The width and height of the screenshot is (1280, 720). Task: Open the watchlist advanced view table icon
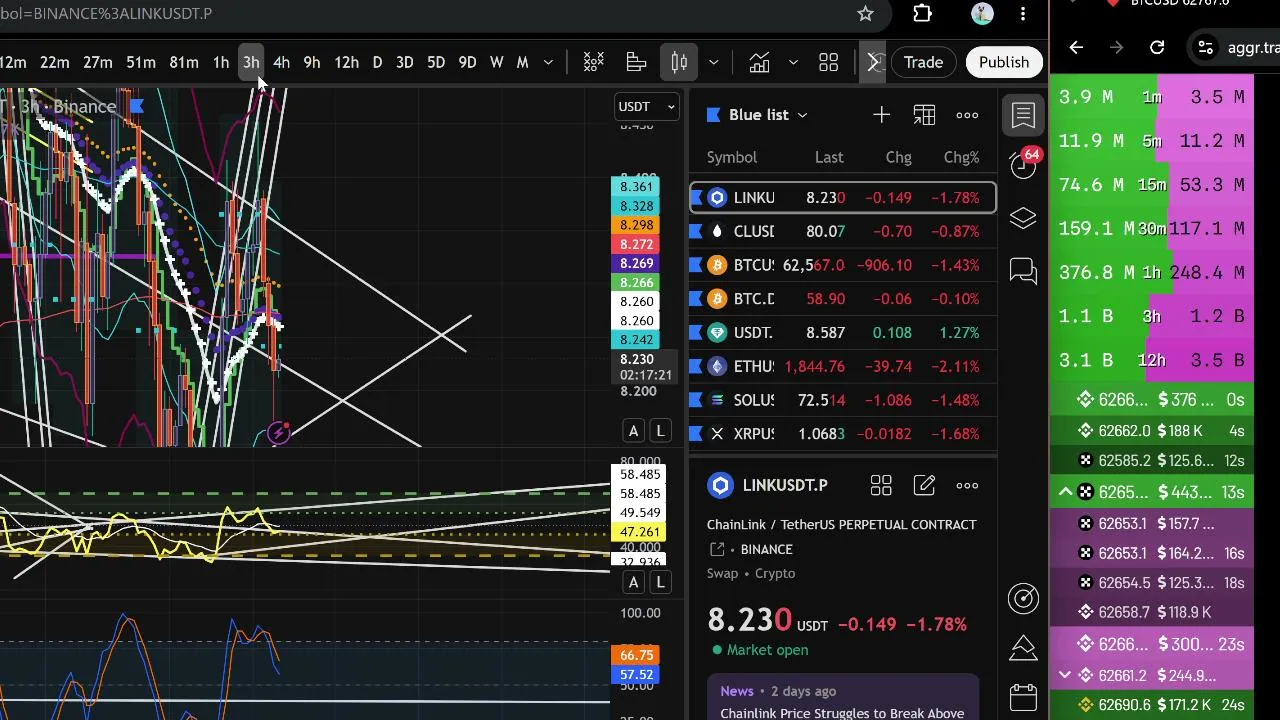click(x=924, y=115)
